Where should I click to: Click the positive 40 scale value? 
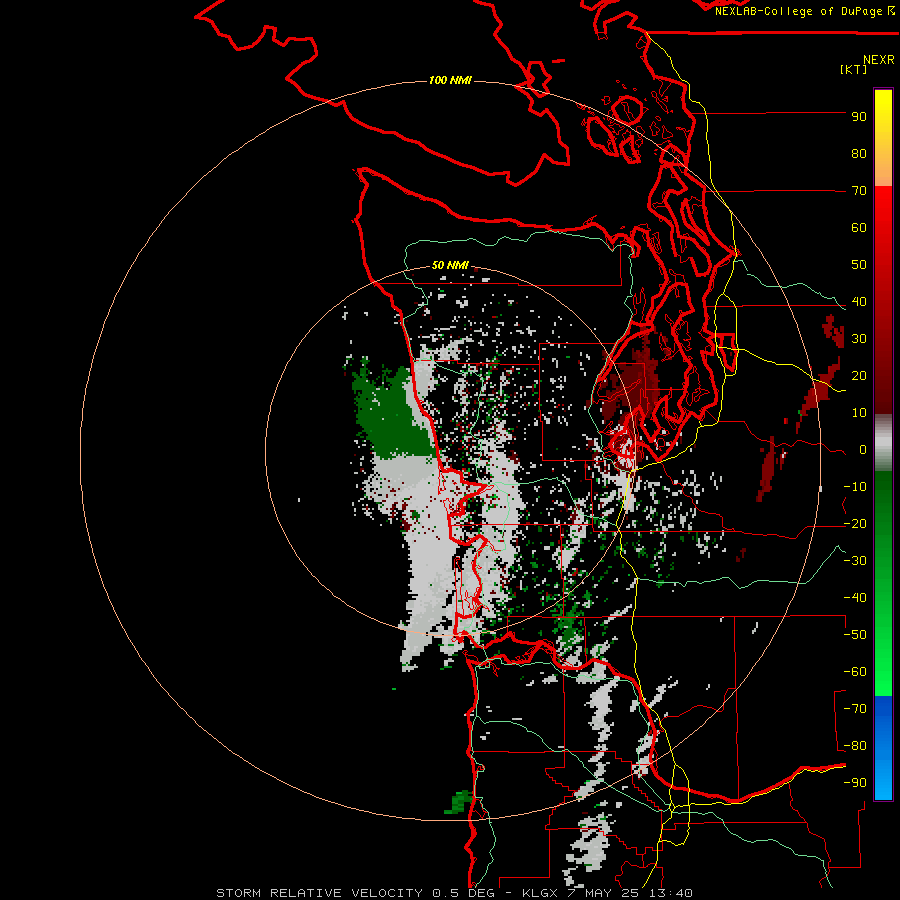point(859,302)
